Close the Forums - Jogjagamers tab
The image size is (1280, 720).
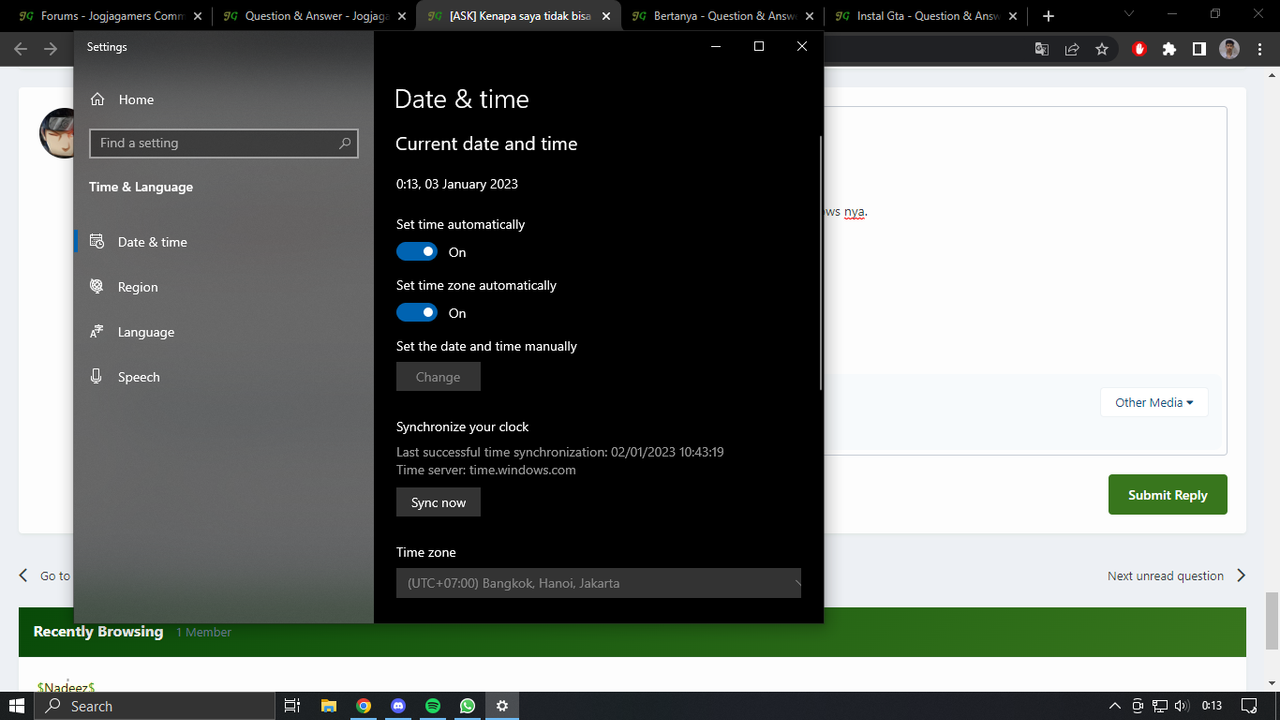(x=197, y=16)
